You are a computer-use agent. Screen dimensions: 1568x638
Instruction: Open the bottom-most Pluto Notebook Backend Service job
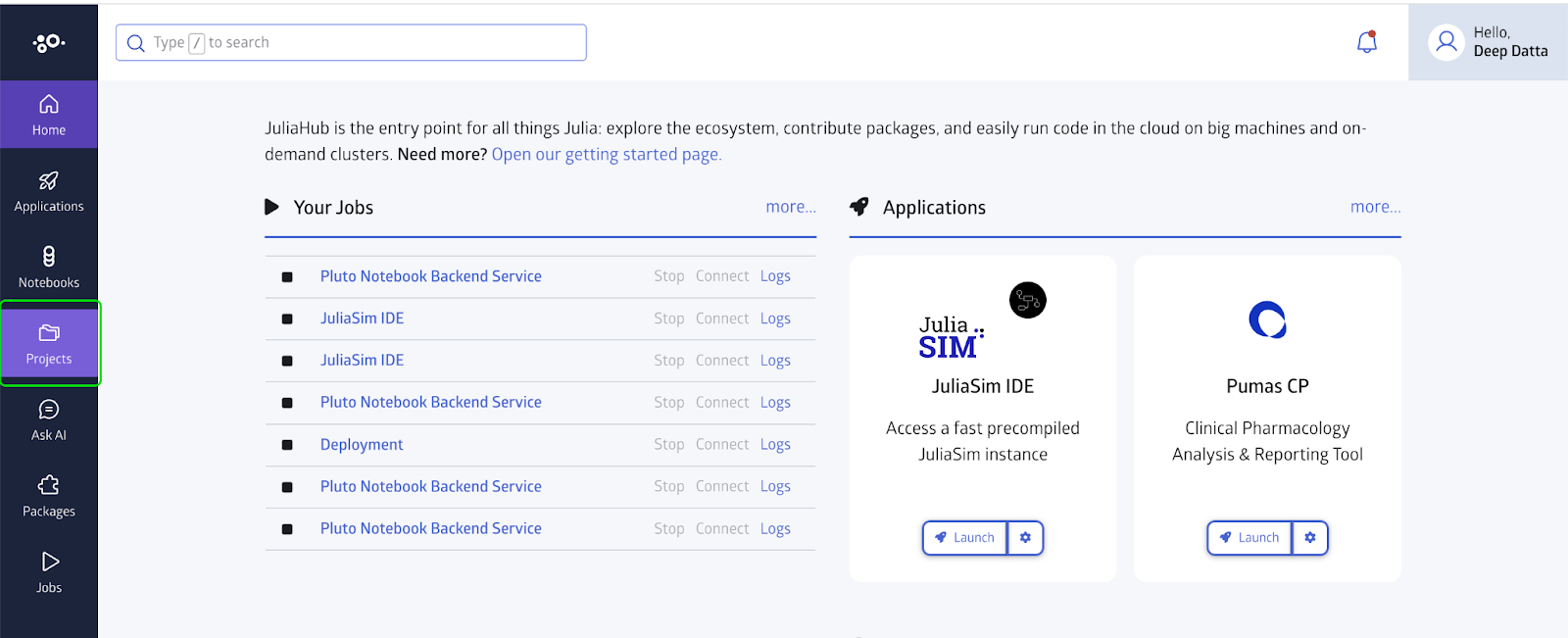point(431,528)
